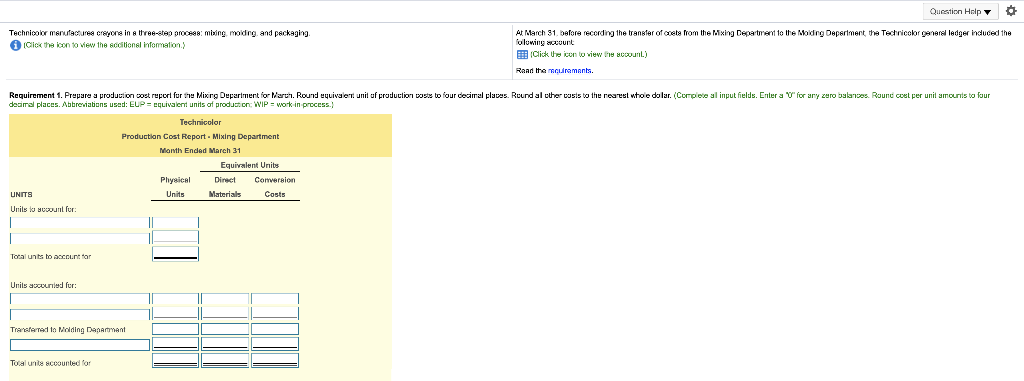
Task: Select second Physical Units box under 'Units to account for'
Action: [175, 237]
